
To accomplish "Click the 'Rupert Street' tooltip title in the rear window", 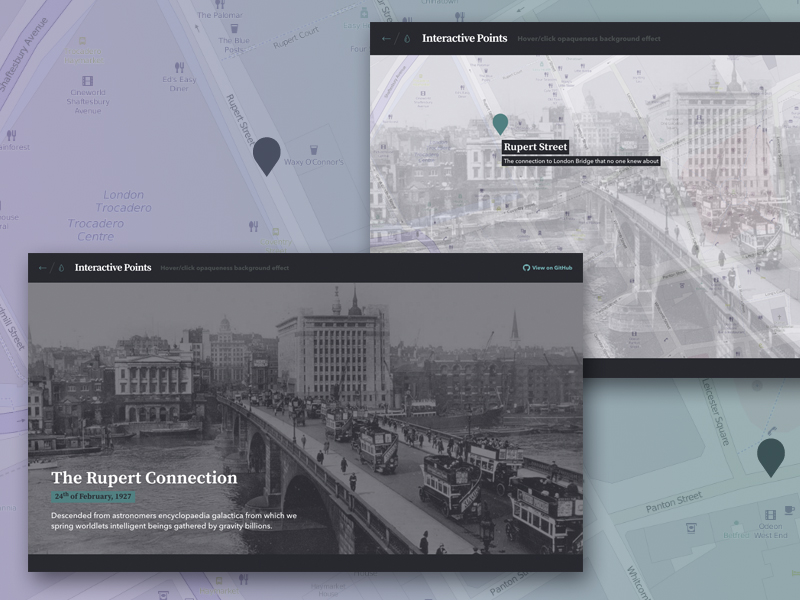I will click(535, 147).
